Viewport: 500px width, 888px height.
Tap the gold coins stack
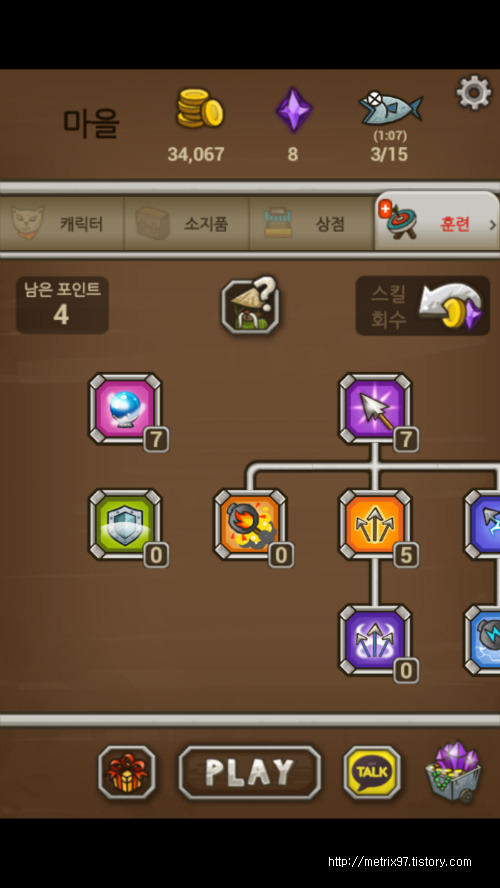[x=199, y=108]
